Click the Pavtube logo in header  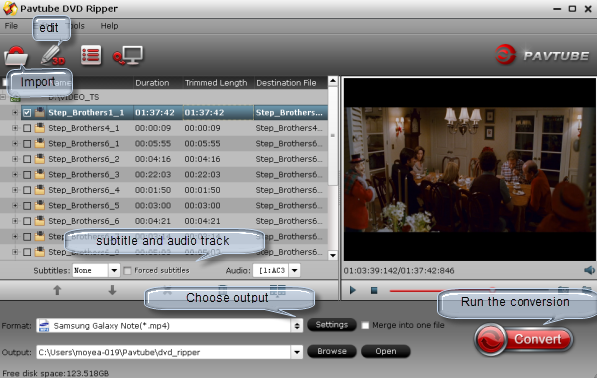coord(541,55)
